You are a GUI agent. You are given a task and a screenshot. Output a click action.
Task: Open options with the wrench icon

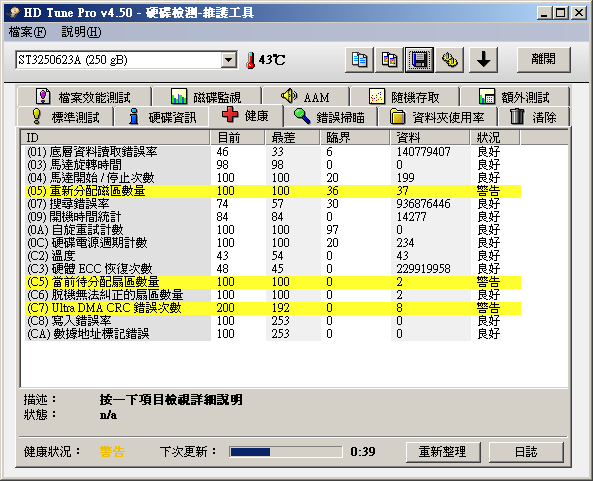click(x=450, y=60)
